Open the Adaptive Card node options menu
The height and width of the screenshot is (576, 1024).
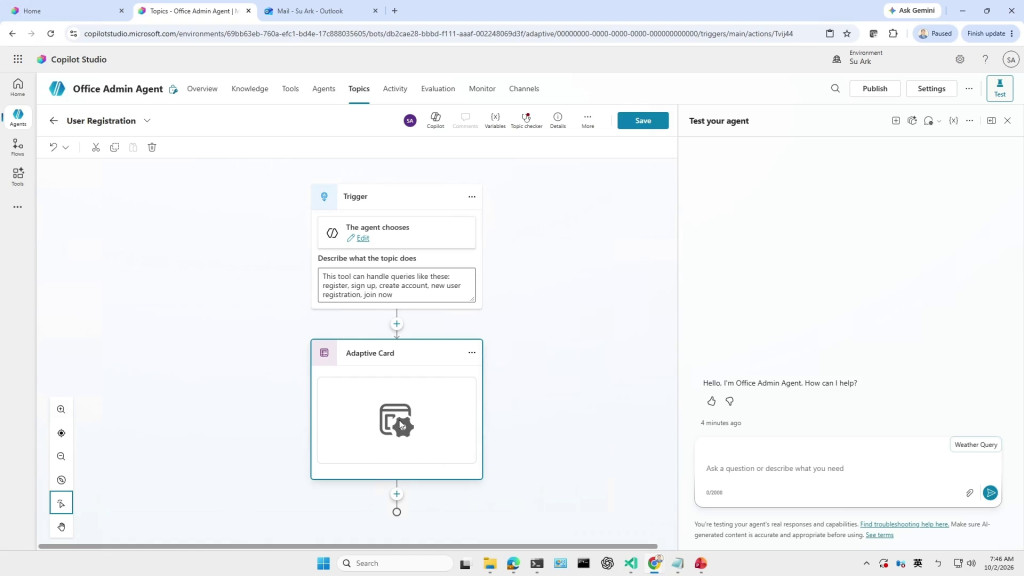tap(472, 353)
